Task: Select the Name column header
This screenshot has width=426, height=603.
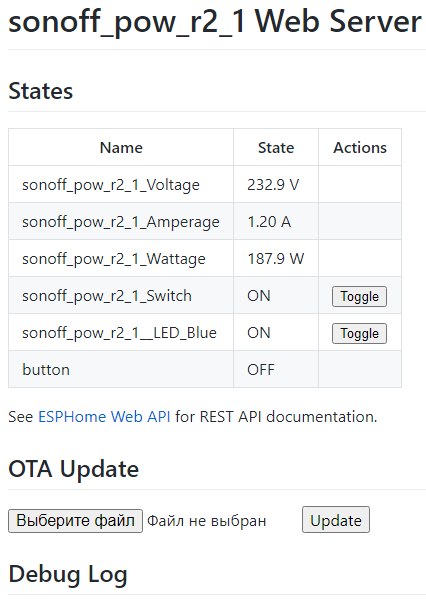Action: click(x=121, y=148)
